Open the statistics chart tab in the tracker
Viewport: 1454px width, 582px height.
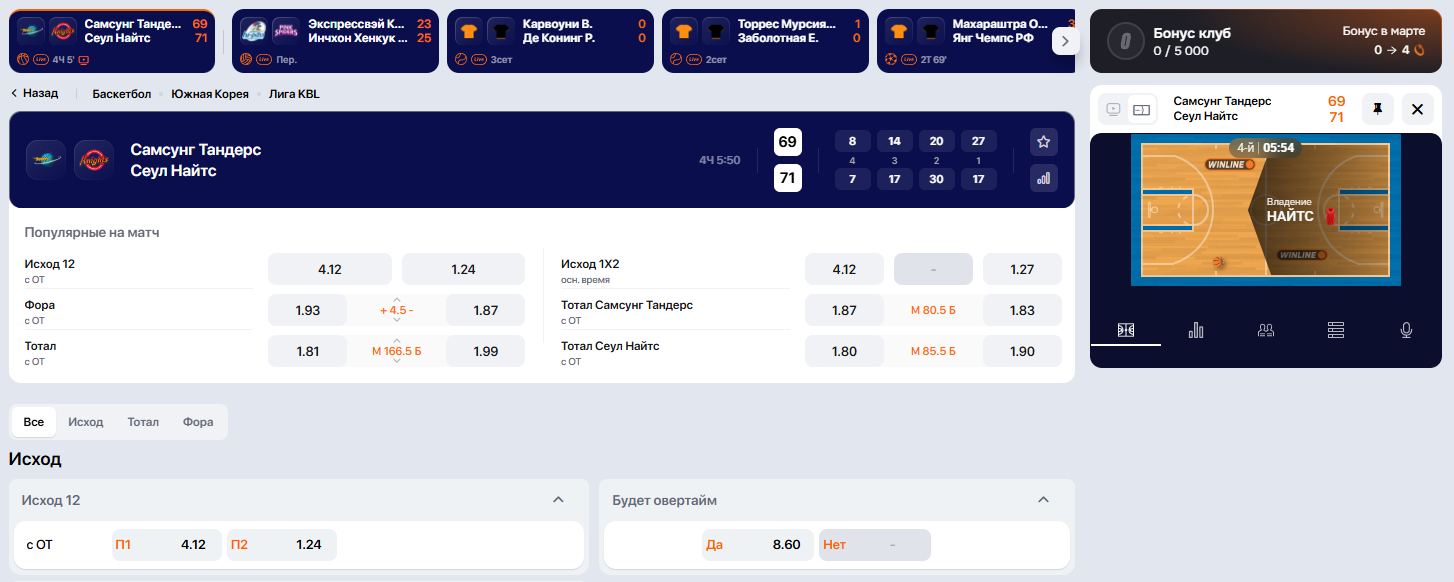click(x=1196, y=330)
